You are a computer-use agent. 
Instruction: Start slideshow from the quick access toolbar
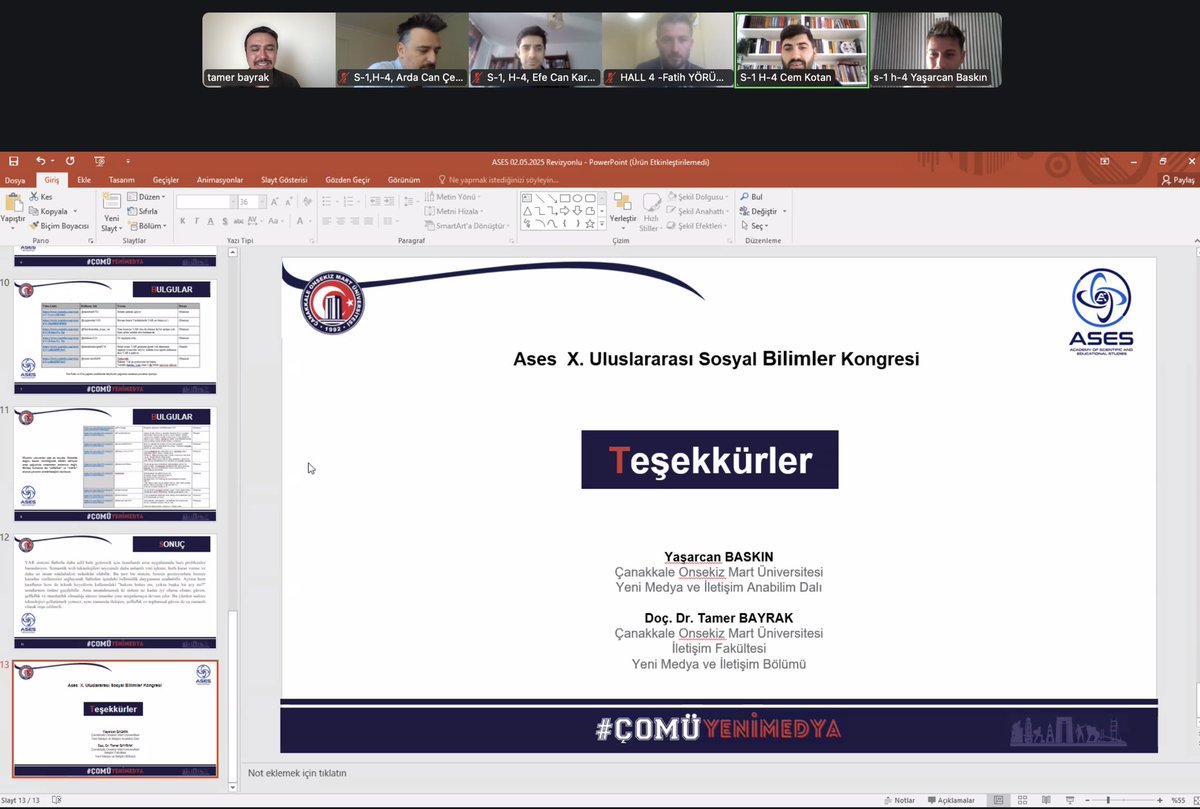[100, 161]
